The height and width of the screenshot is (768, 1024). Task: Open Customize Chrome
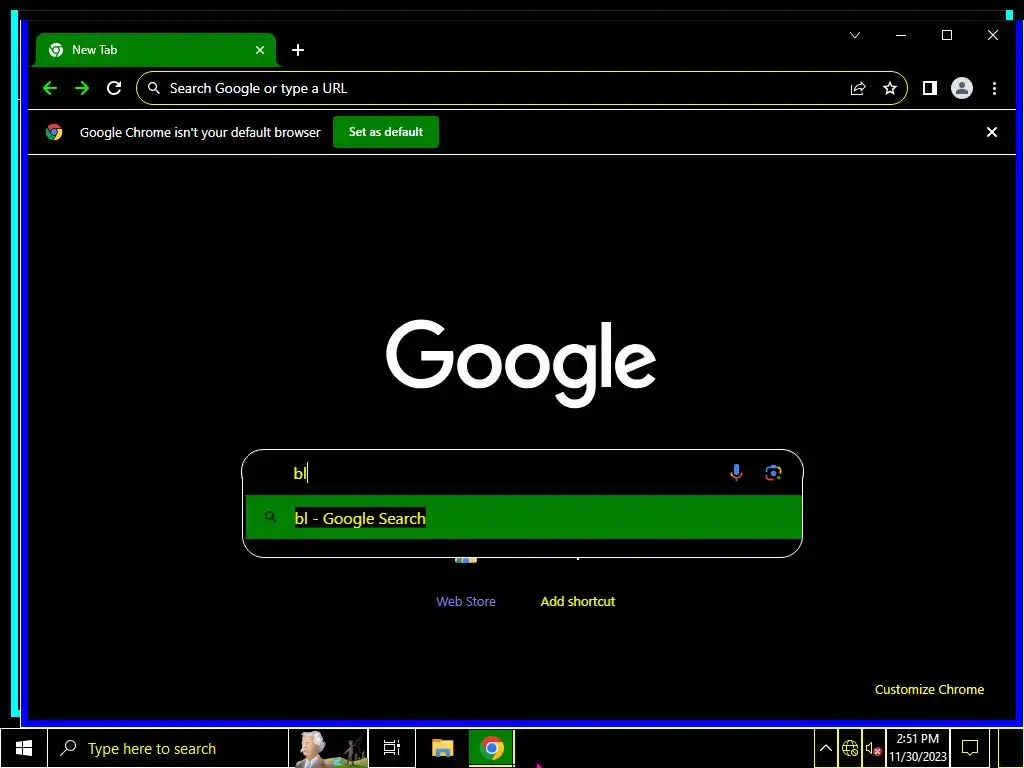click(929, 690)
